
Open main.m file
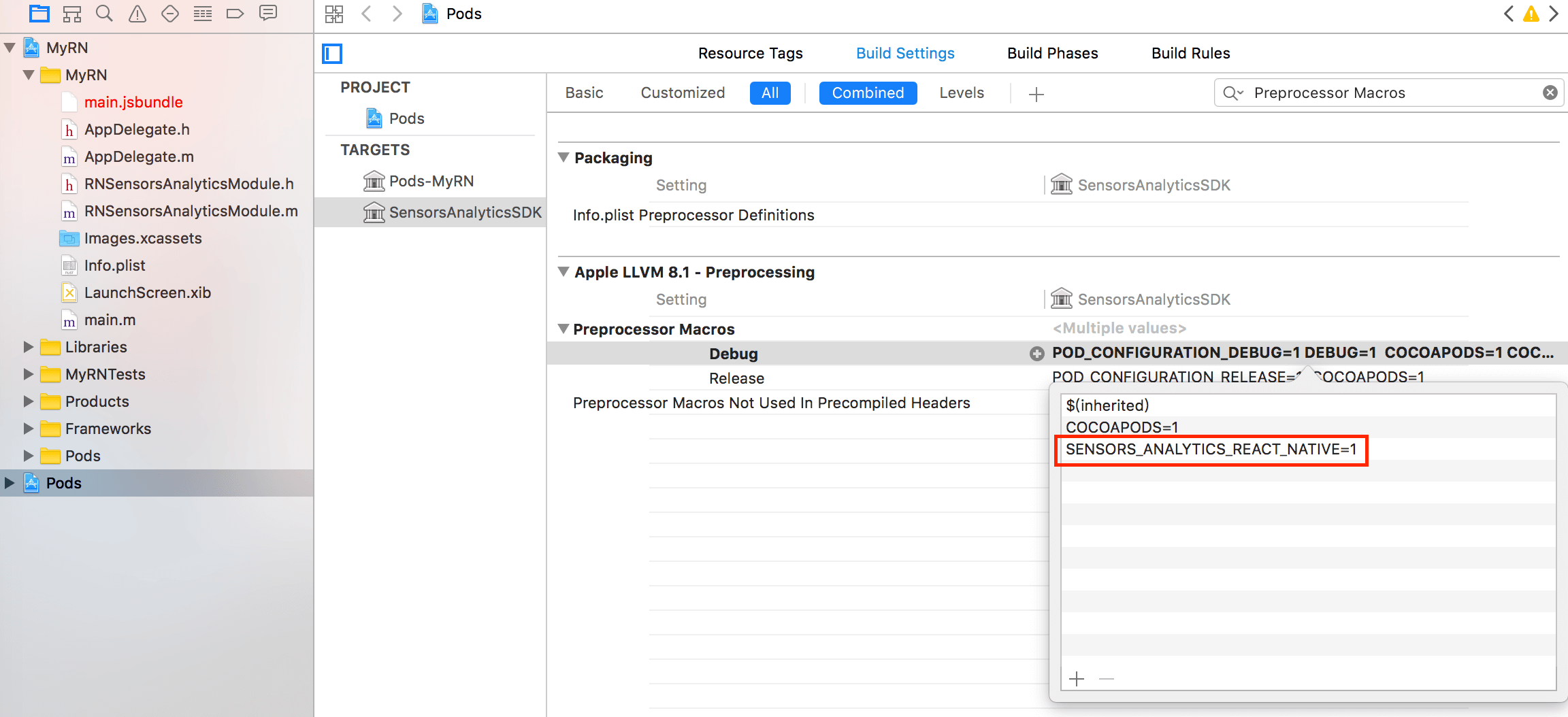click(110, 320)
